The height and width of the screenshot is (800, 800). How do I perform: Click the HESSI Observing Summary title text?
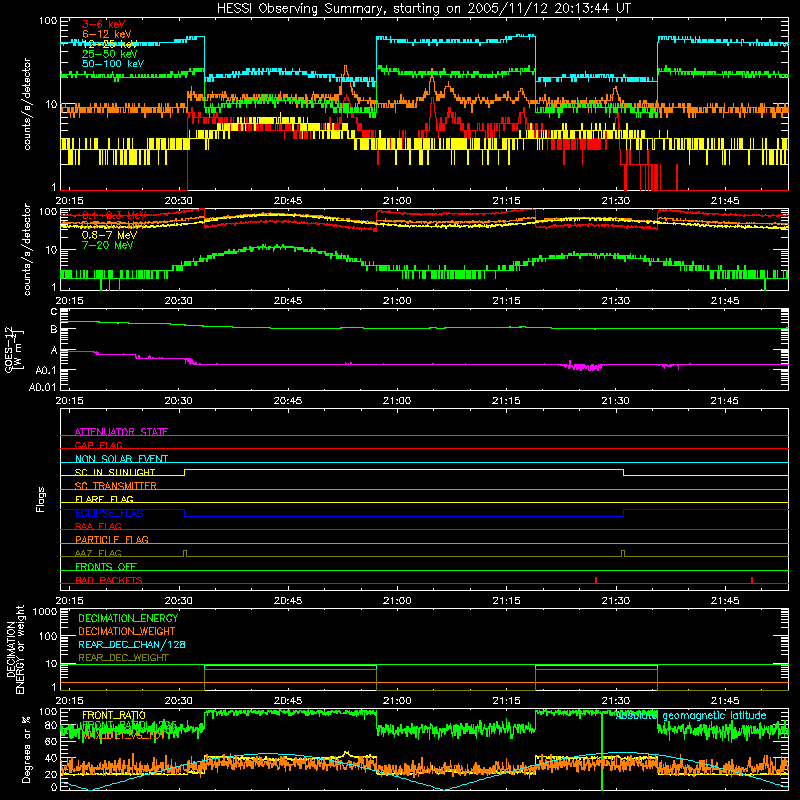click(423, 9)
